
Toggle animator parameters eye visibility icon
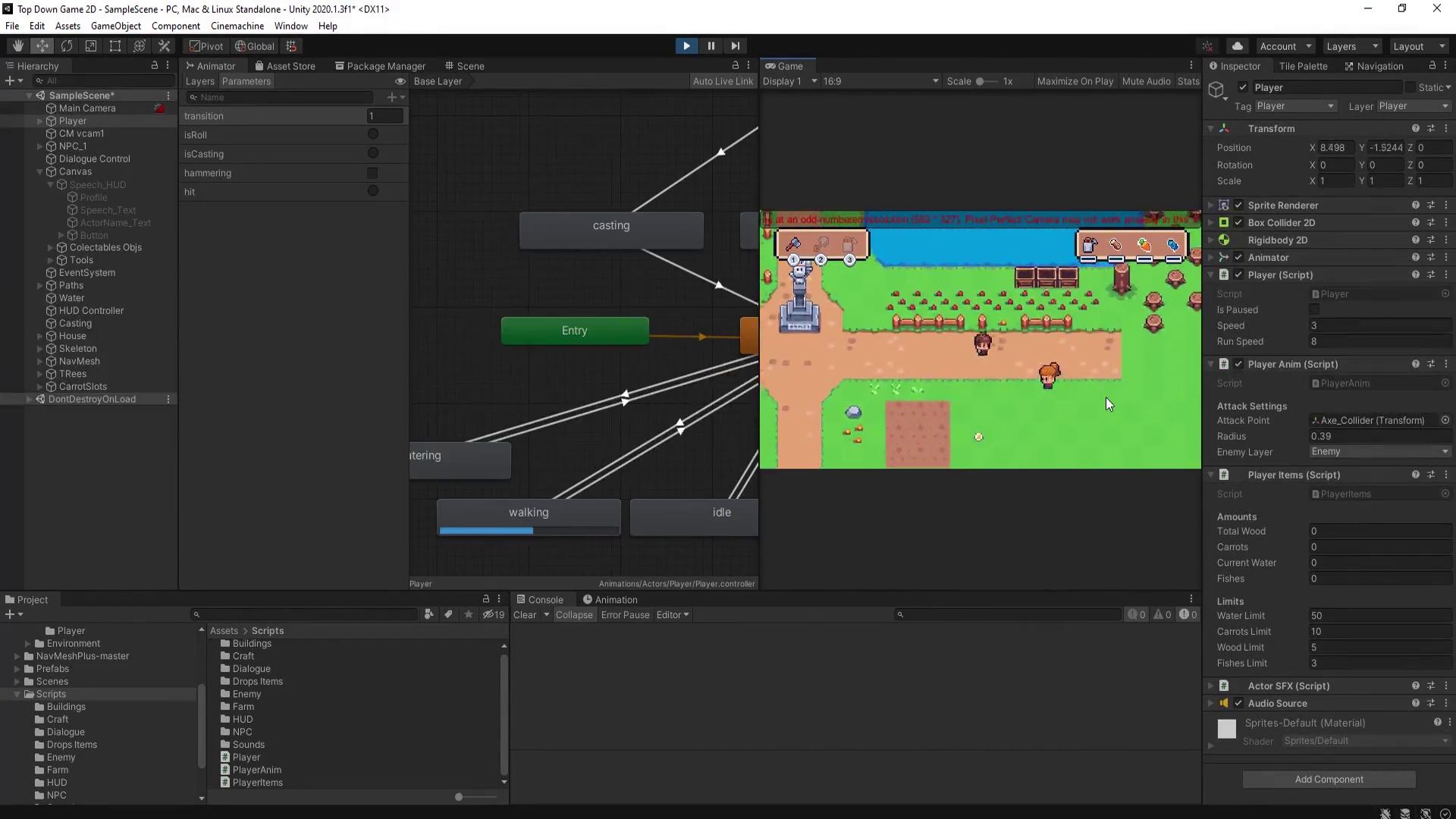pos(400,81)
